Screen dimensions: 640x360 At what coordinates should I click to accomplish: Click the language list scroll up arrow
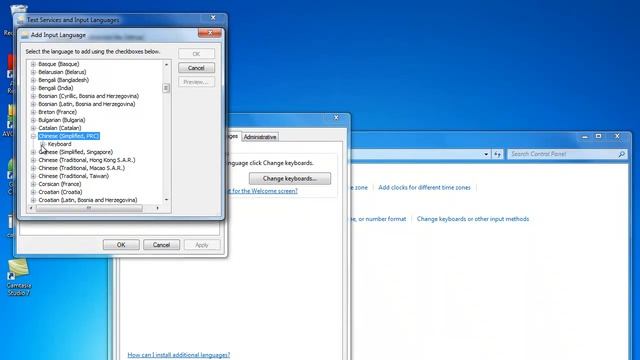click(166, 64)
